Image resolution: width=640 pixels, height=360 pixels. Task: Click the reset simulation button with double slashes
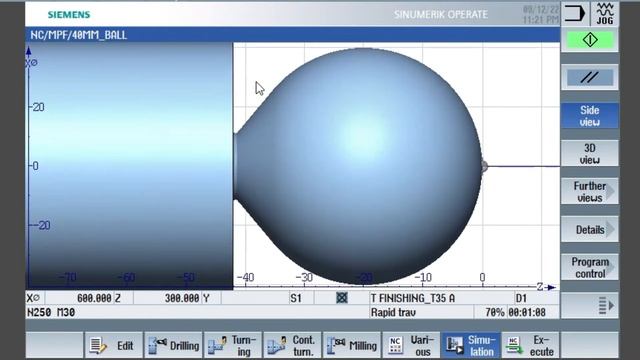pos(590,77)
